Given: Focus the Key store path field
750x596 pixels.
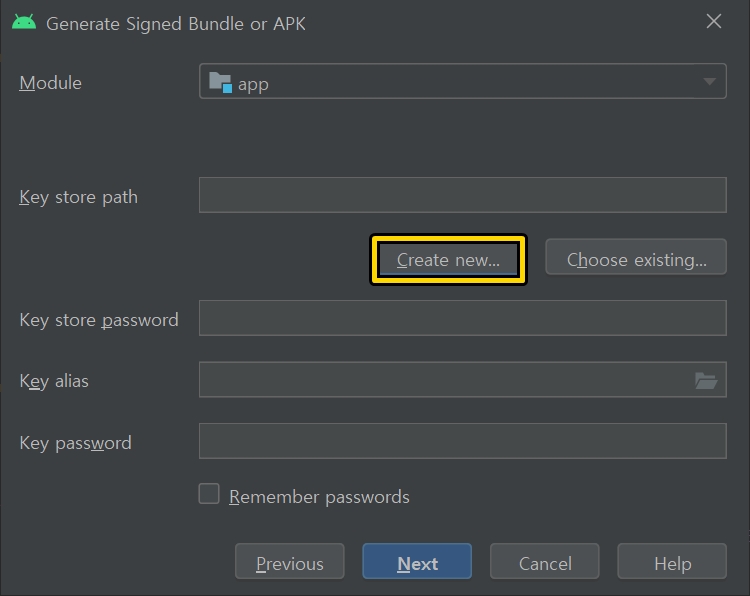Looking at the screenshot, I should [x=463, y=195].
